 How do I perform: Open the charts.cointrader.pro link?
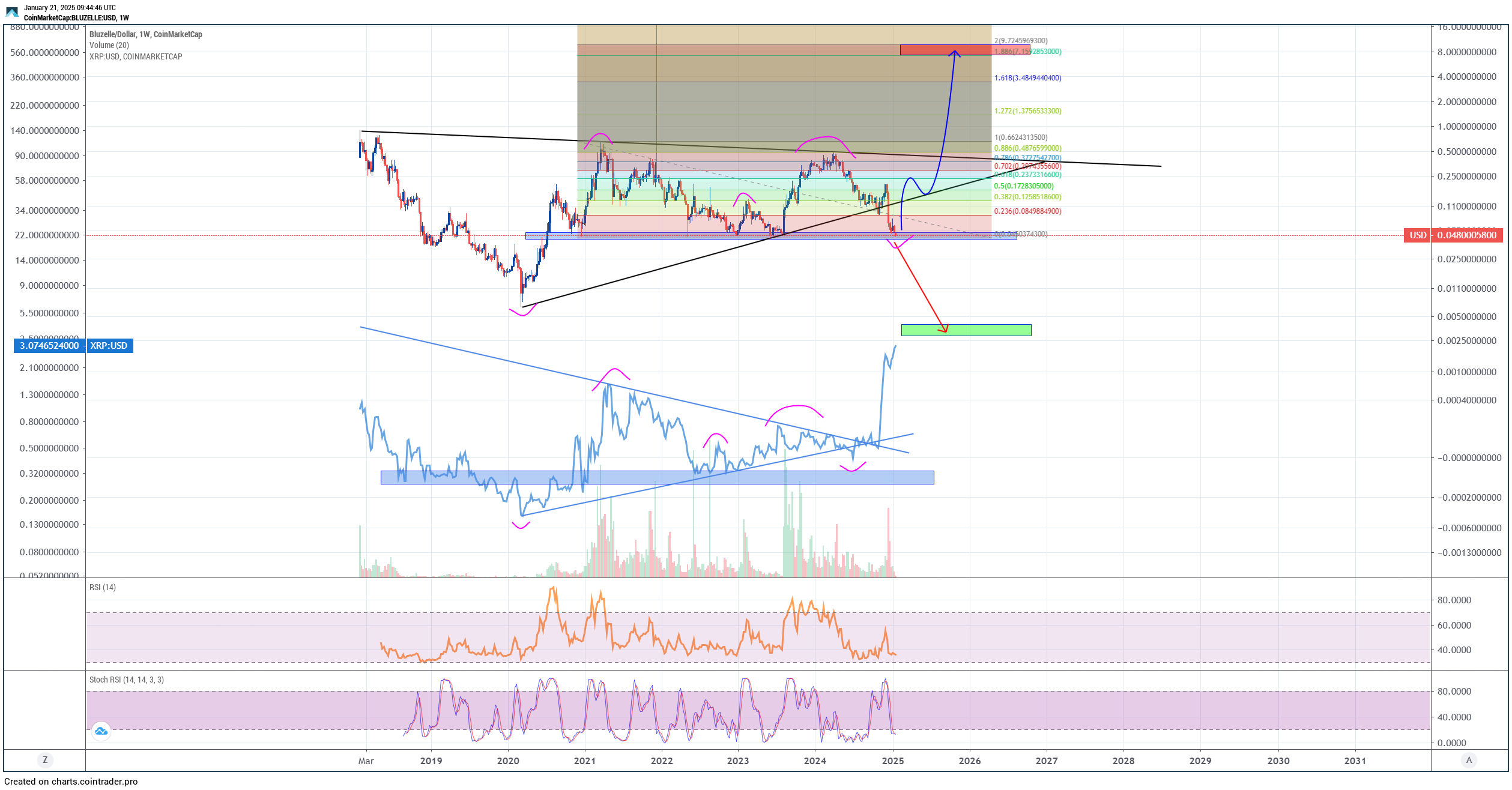pos(94,781)
